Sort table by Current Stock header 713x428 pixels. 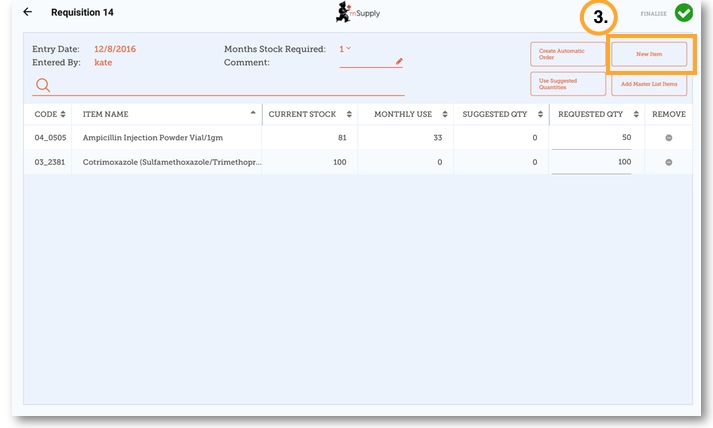310,114
